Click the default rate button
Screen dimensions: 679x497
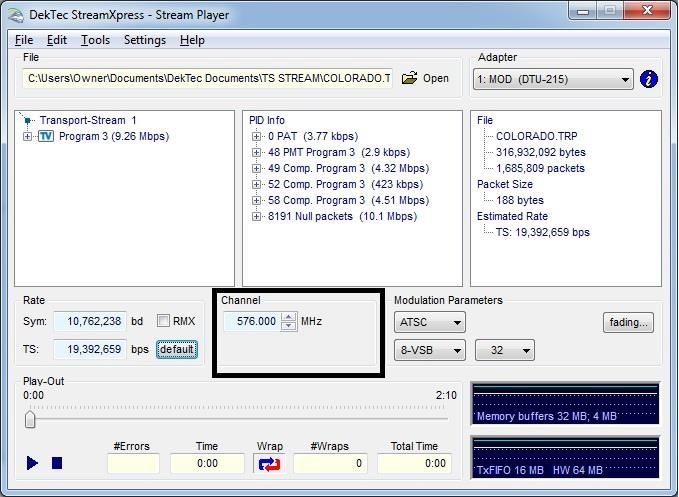point(177,349)
